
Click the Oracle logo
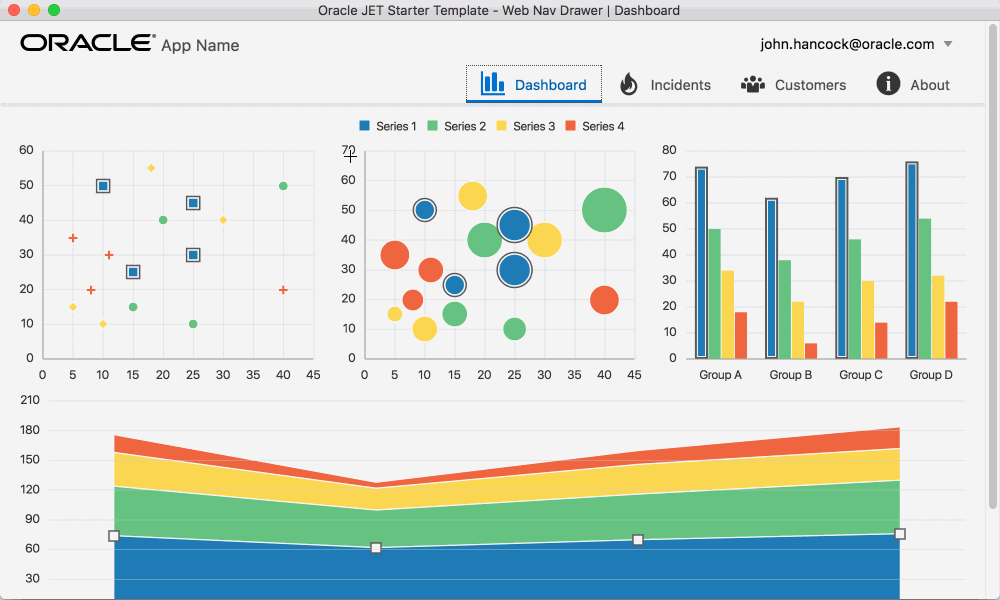point(88,43)
